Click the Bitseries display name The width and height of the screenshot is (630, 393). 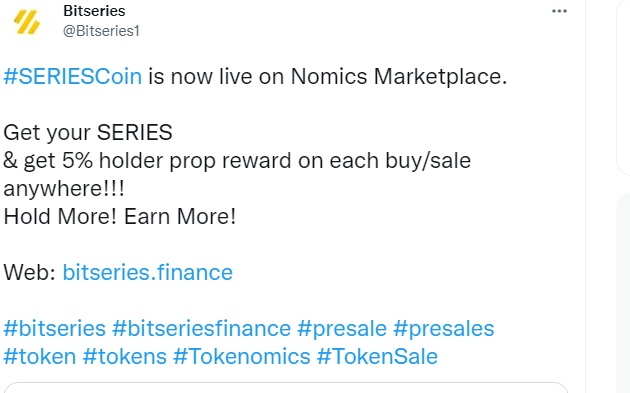94,11
